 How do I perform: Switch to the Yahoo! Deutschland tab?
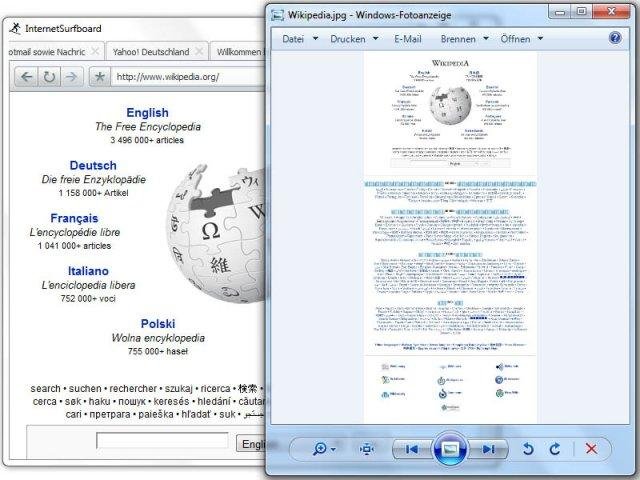point(151,52)
